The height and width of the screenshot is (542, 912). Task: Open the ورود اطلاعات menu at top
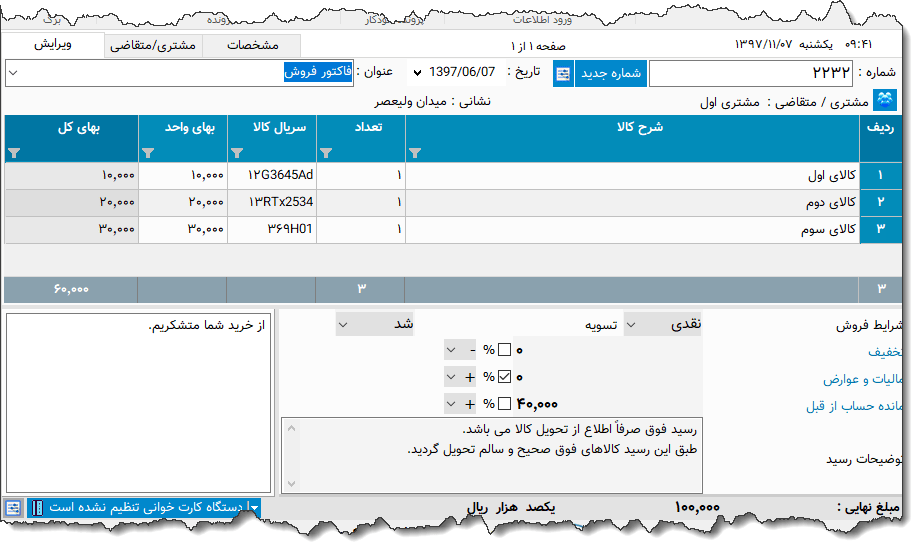pyautogui.click(x=542, y=20)
